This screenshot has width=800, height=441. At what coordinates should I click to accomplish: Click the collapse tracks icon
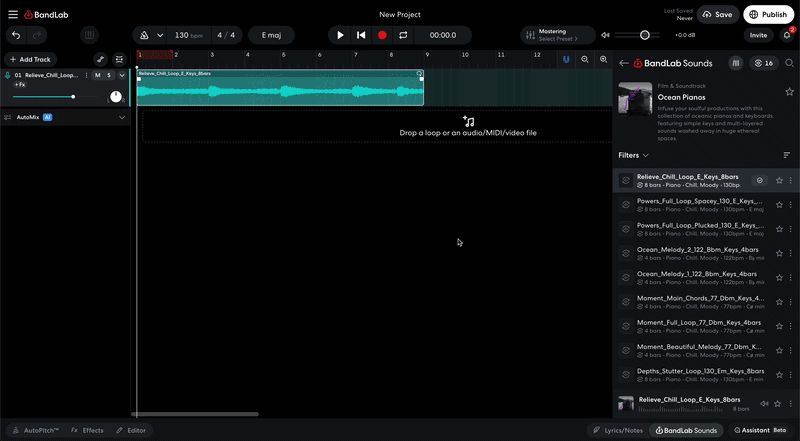119,60
